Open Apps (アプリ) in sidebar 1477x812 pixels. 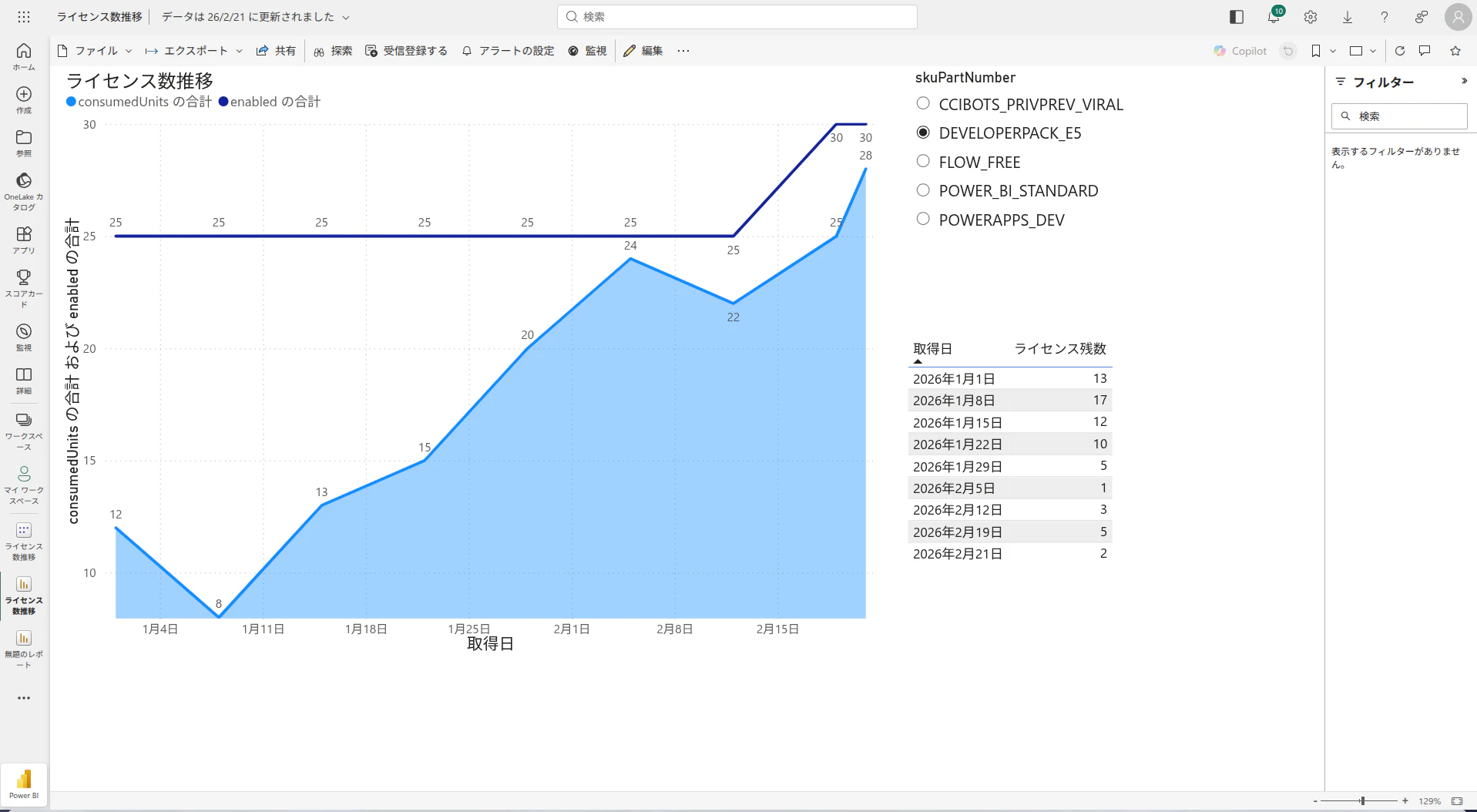pyautogui.click(x=24, y=240)
